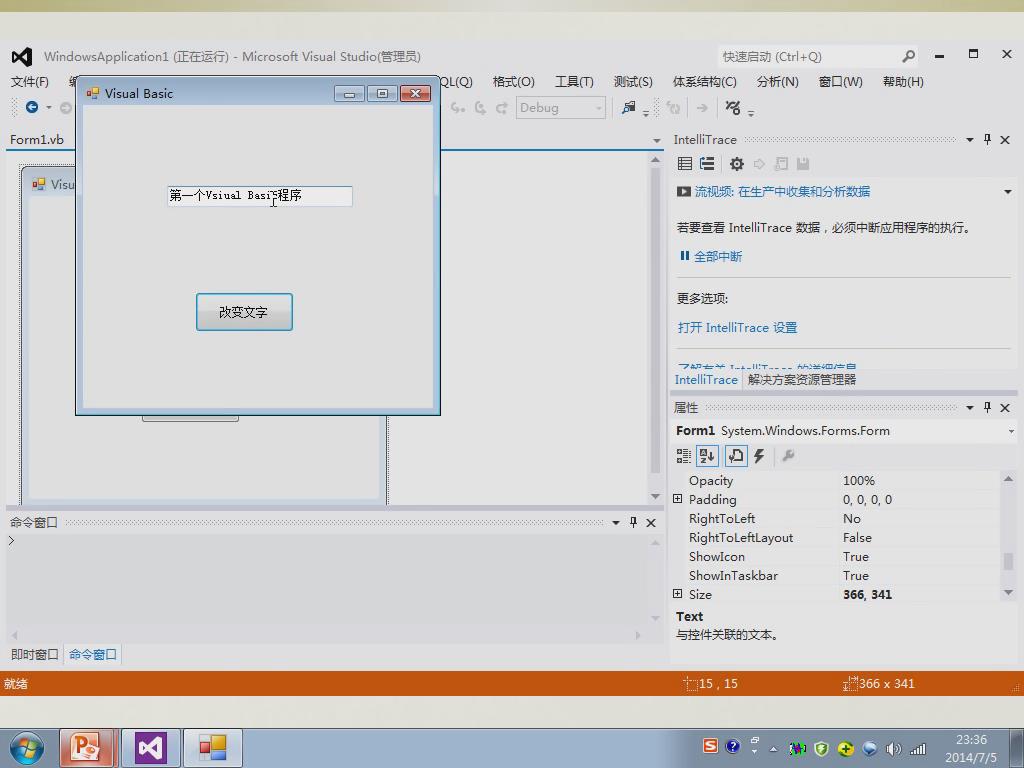
Task: Open Properties panel window options arrow
Action: 970,408
